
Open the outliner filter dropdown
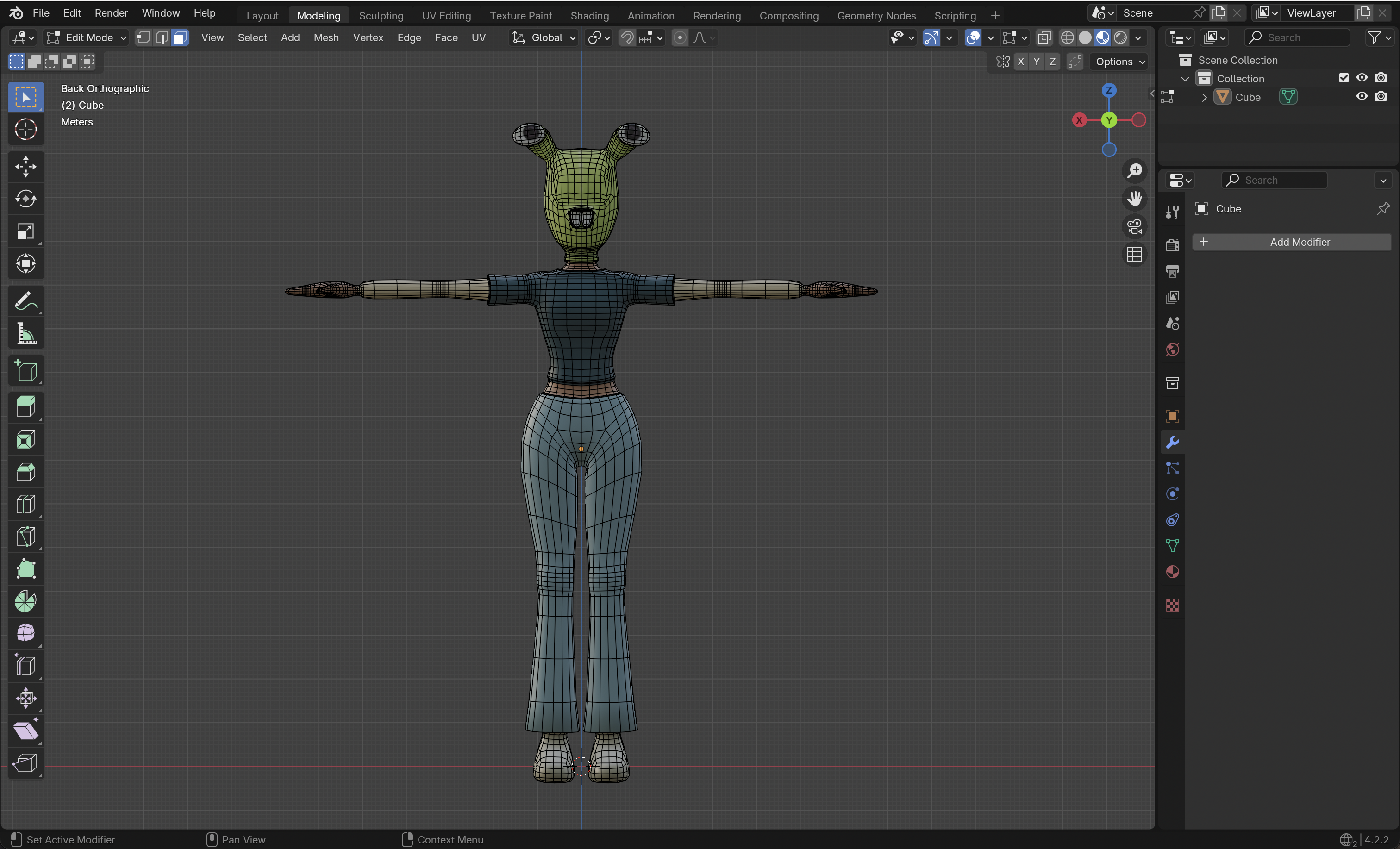[x=1380, y=37]
